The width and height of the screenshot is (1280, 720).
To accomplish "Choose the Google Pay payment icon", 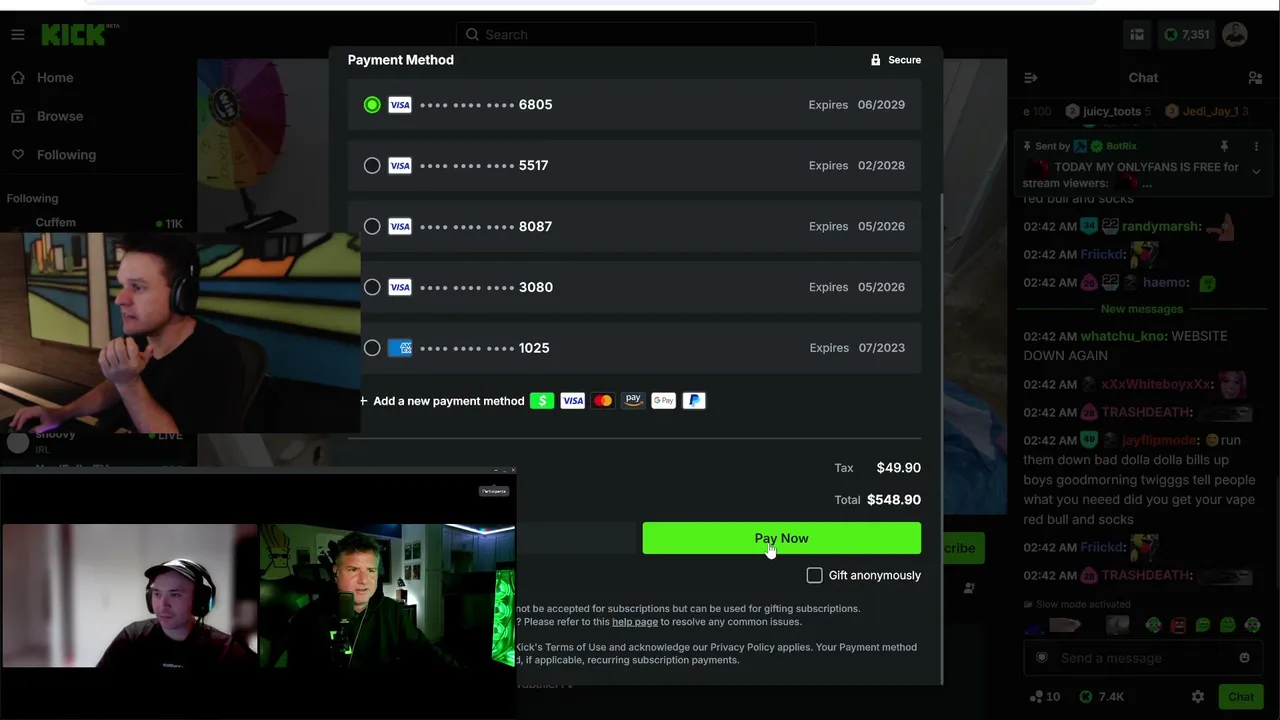I will (664, 401).
